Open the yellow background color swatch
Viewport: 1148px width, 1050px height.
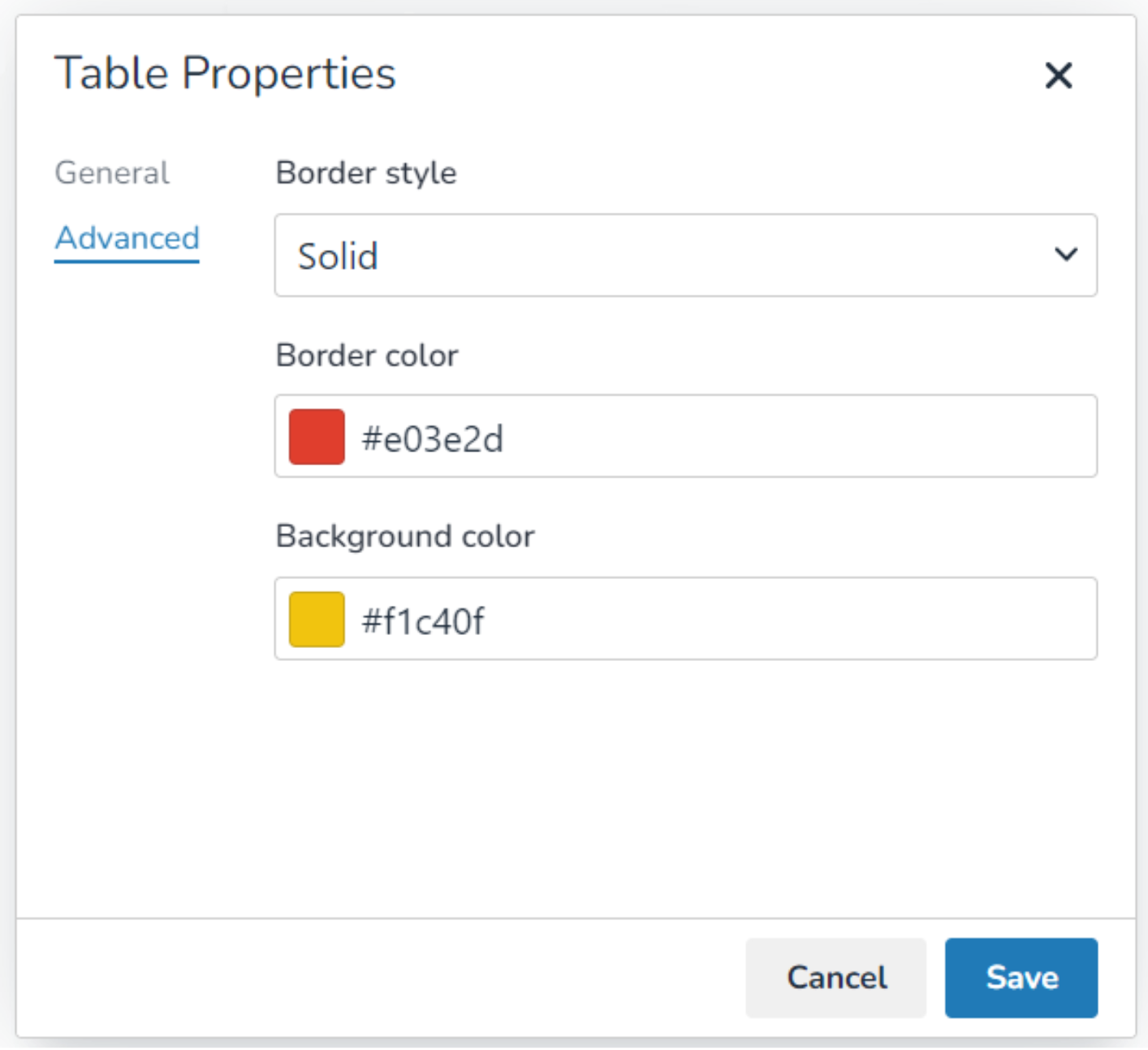[317, 620]
